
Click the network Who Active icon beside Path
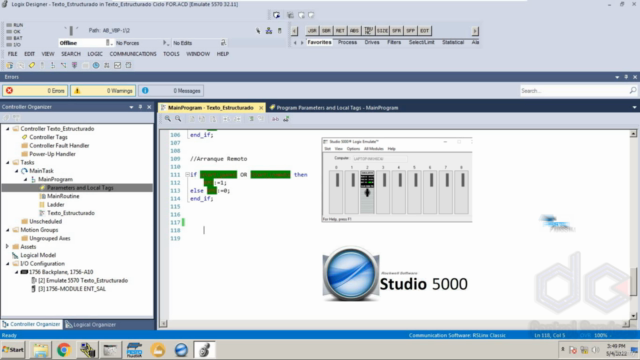269,31
